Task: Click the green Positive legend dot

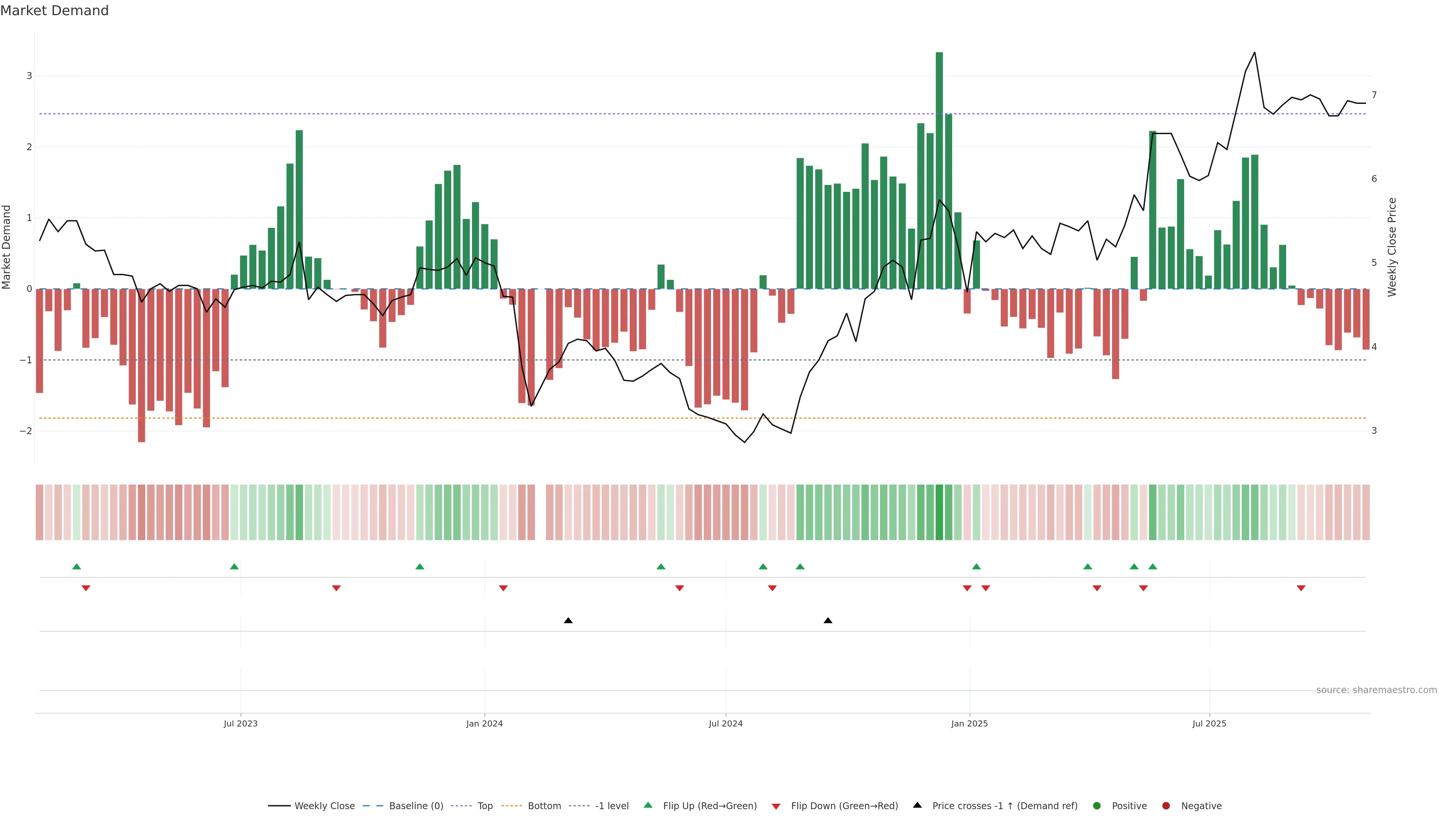Action: point(1097,805)
